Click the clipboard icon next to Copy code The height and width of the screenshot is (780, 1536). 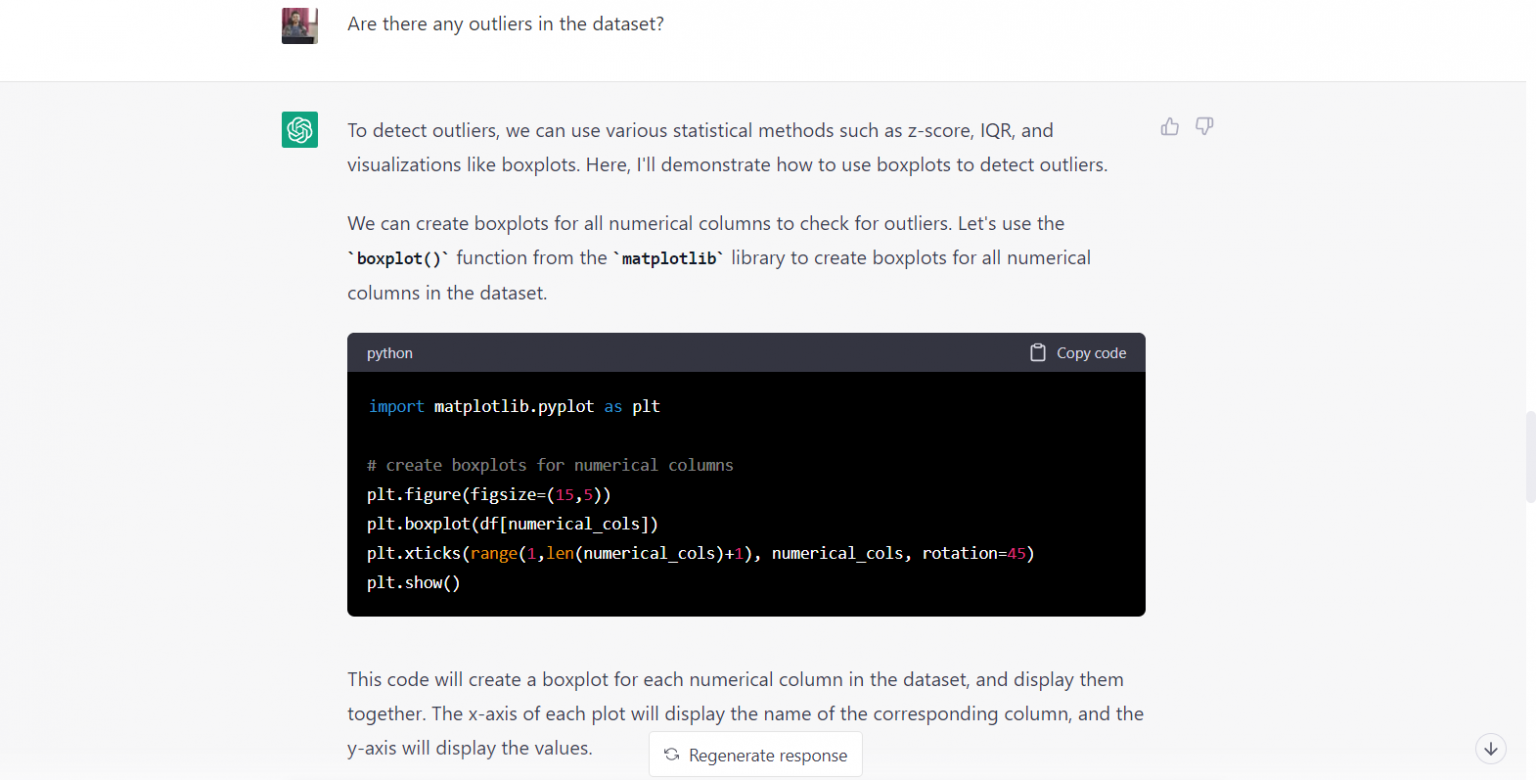click(1038, 352)
